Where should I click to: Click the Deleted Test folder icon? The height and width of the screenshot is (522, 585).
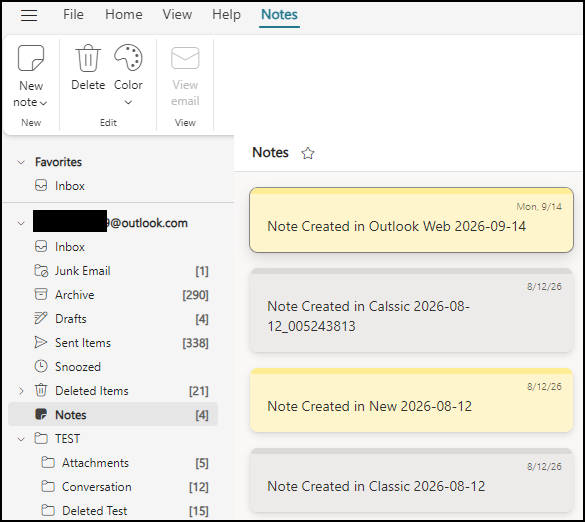pos(48,510)
